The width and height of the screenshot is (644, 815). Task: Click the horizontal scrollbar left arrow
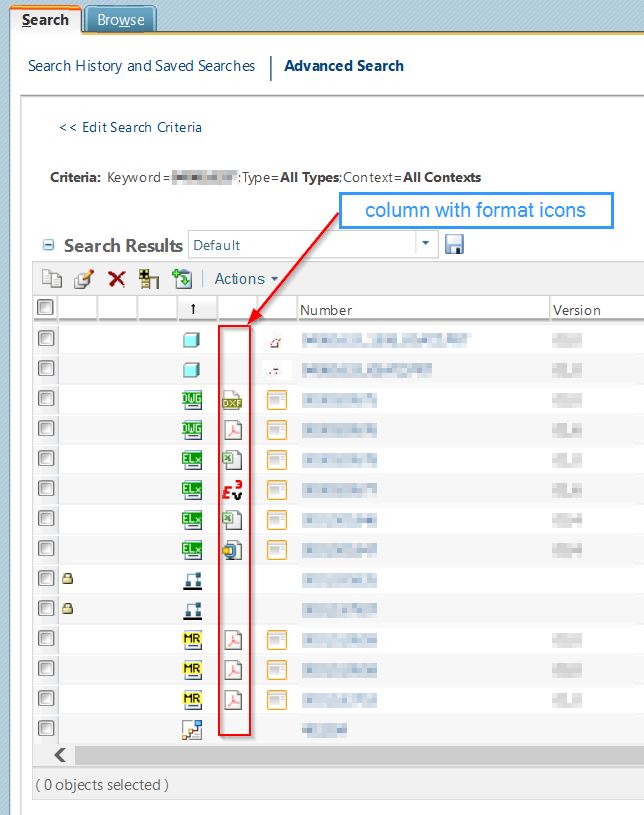point(60,755)
